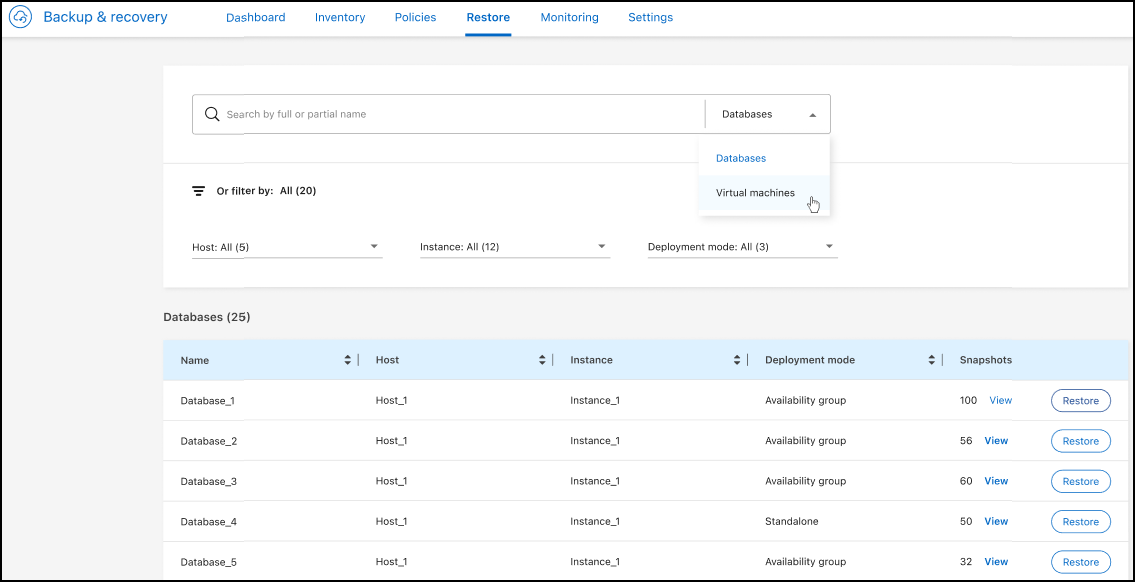View snapshots for Database_2
The width and height of the screenshot is (1135, 582).
[996, 441]
